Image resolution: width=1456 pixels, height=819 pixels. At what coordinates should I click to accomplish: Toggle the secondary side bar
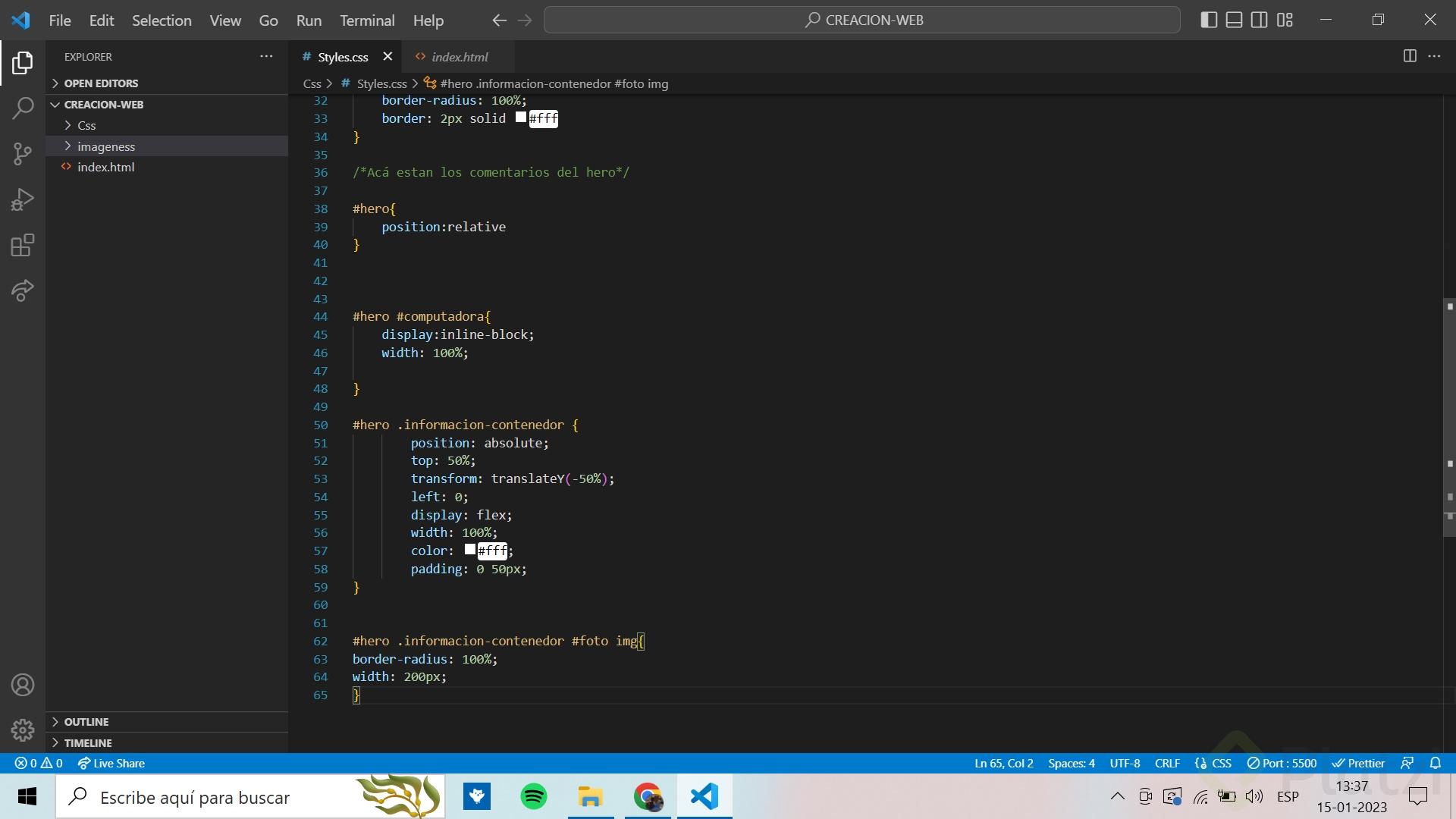point(1259,20)
